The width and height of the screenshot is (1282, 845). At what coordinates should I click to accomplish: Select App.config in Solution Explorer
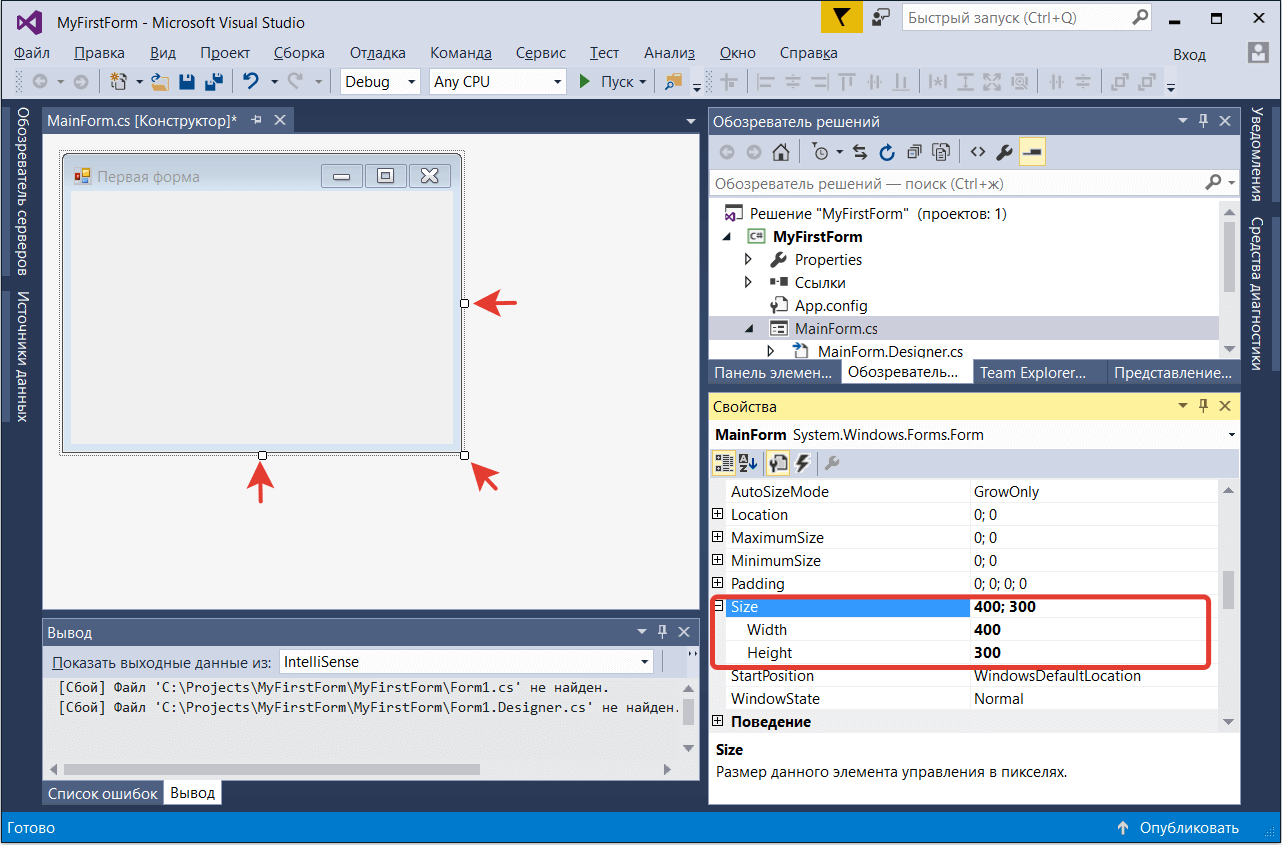pyautogui.click(x=831, y=305)
